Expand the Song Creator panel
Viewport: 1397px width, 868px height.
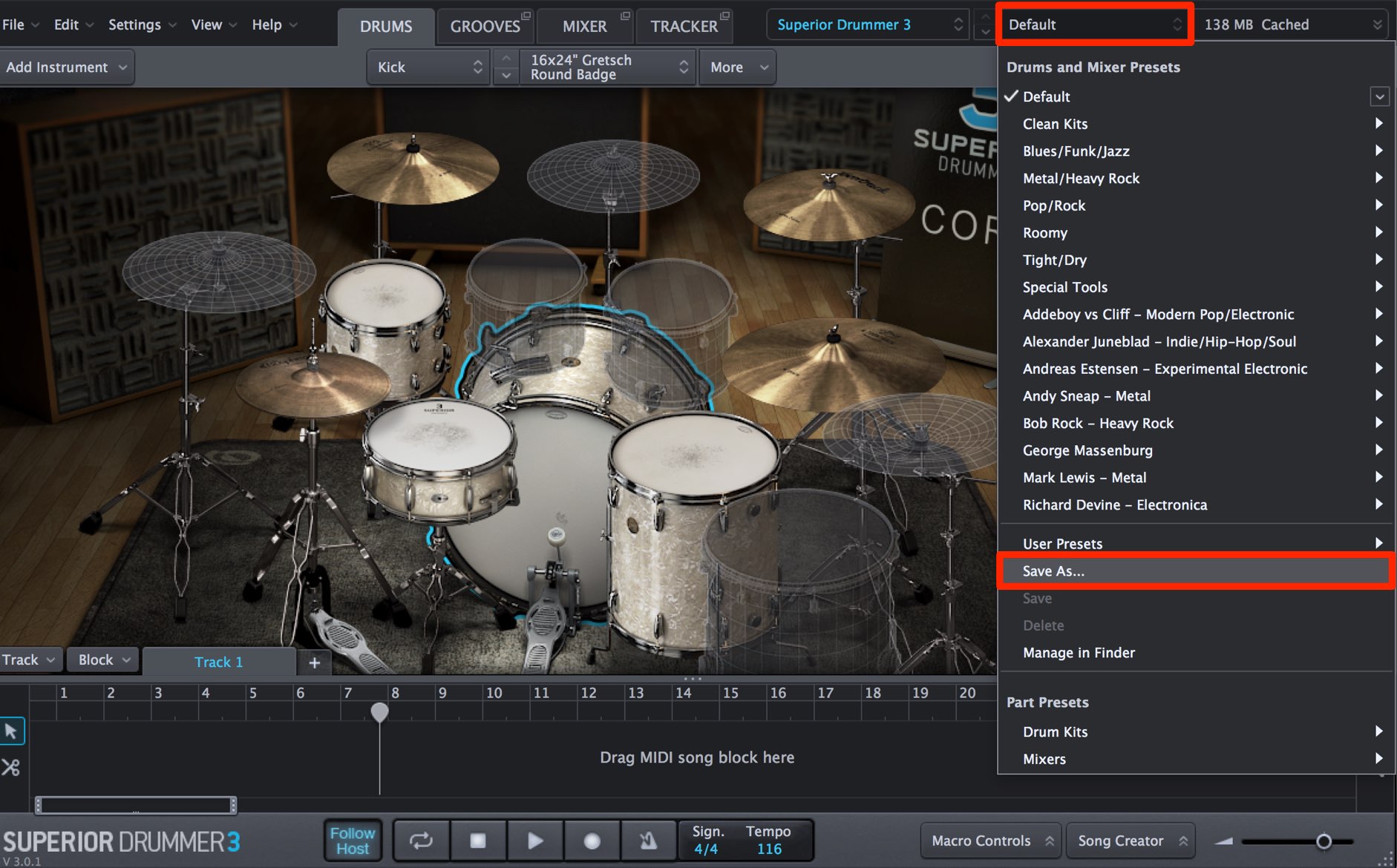(x=1131, y=841)
